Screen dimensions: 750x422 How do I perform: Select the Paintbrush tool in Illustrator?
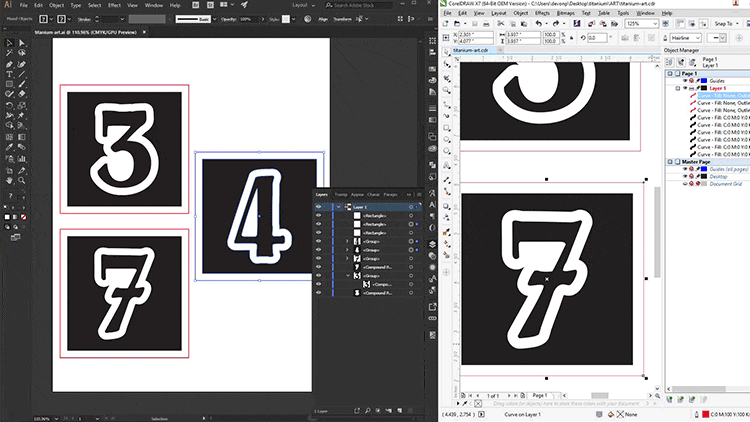(x=22, y=84)
